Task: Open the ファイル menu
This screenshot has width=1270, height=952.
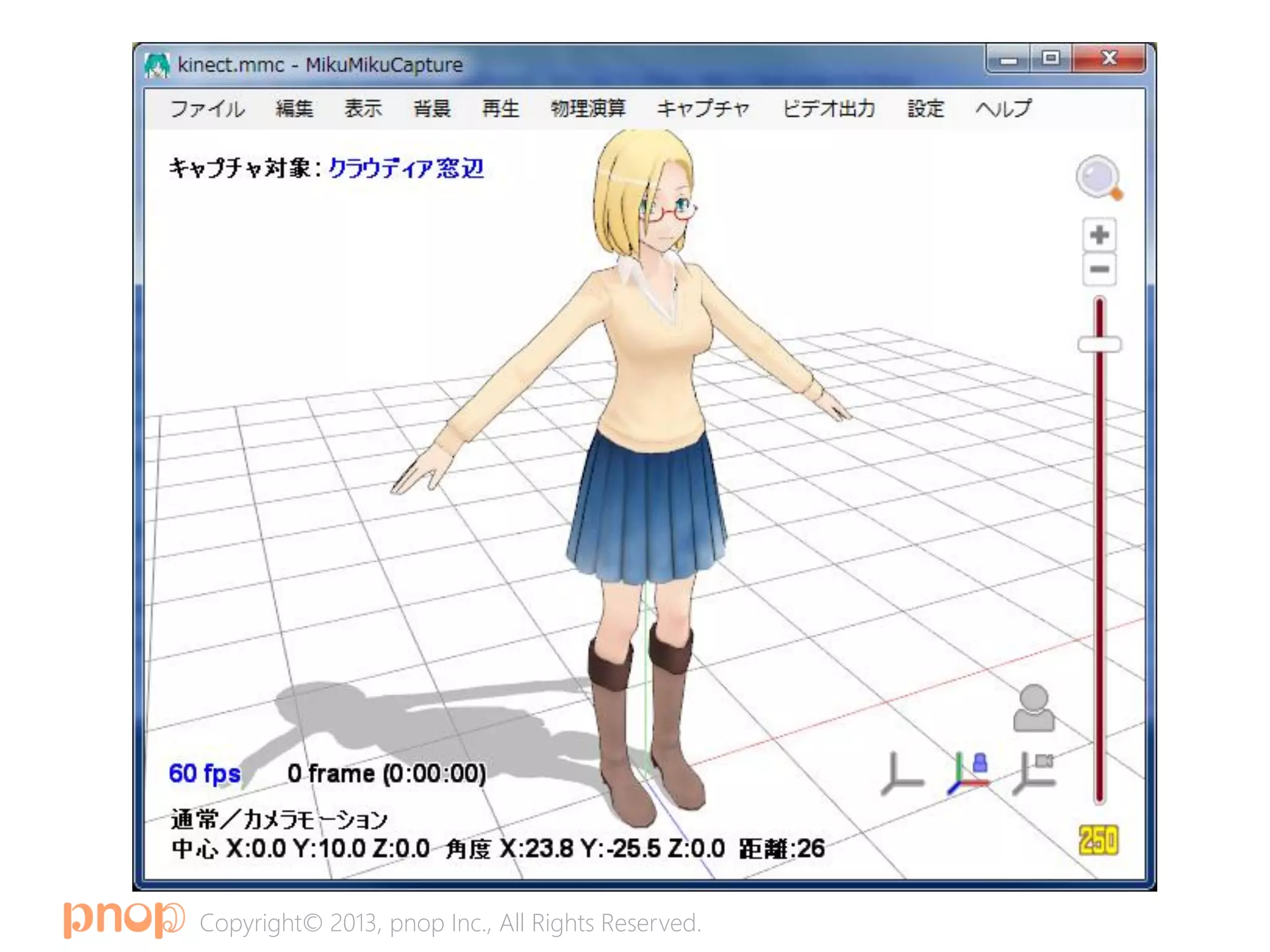Action: coord(208,109)
